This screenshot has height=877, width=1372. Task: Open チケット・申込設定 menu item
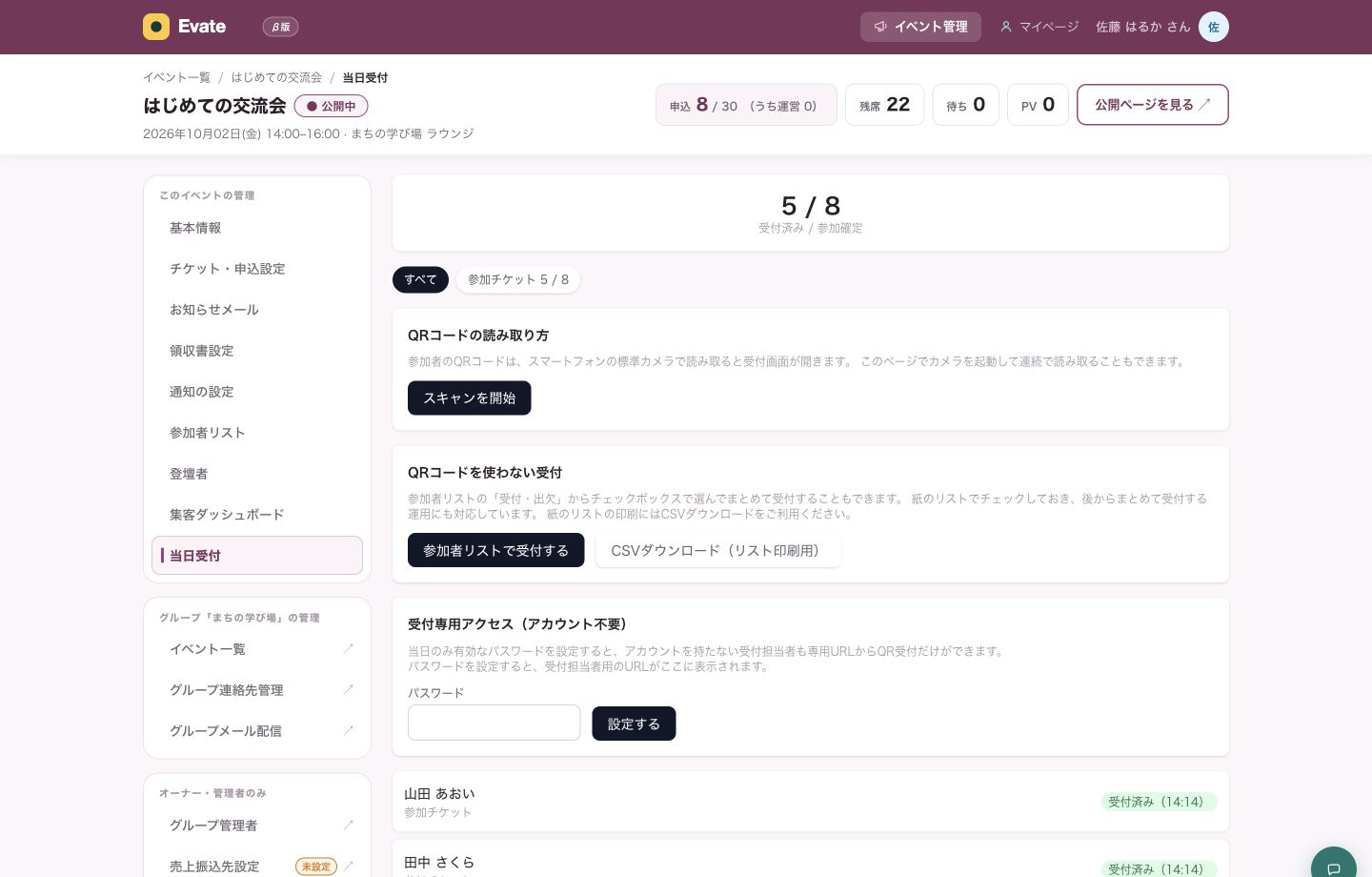click(257, 269)
